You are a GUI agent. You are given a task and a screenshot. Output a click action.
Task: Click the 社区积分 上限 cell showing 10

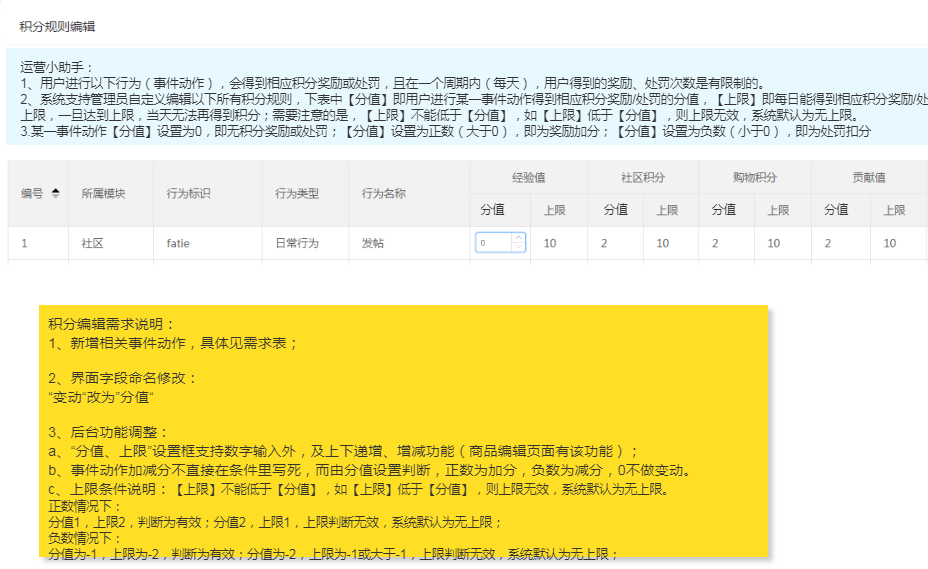pos(662,243)
